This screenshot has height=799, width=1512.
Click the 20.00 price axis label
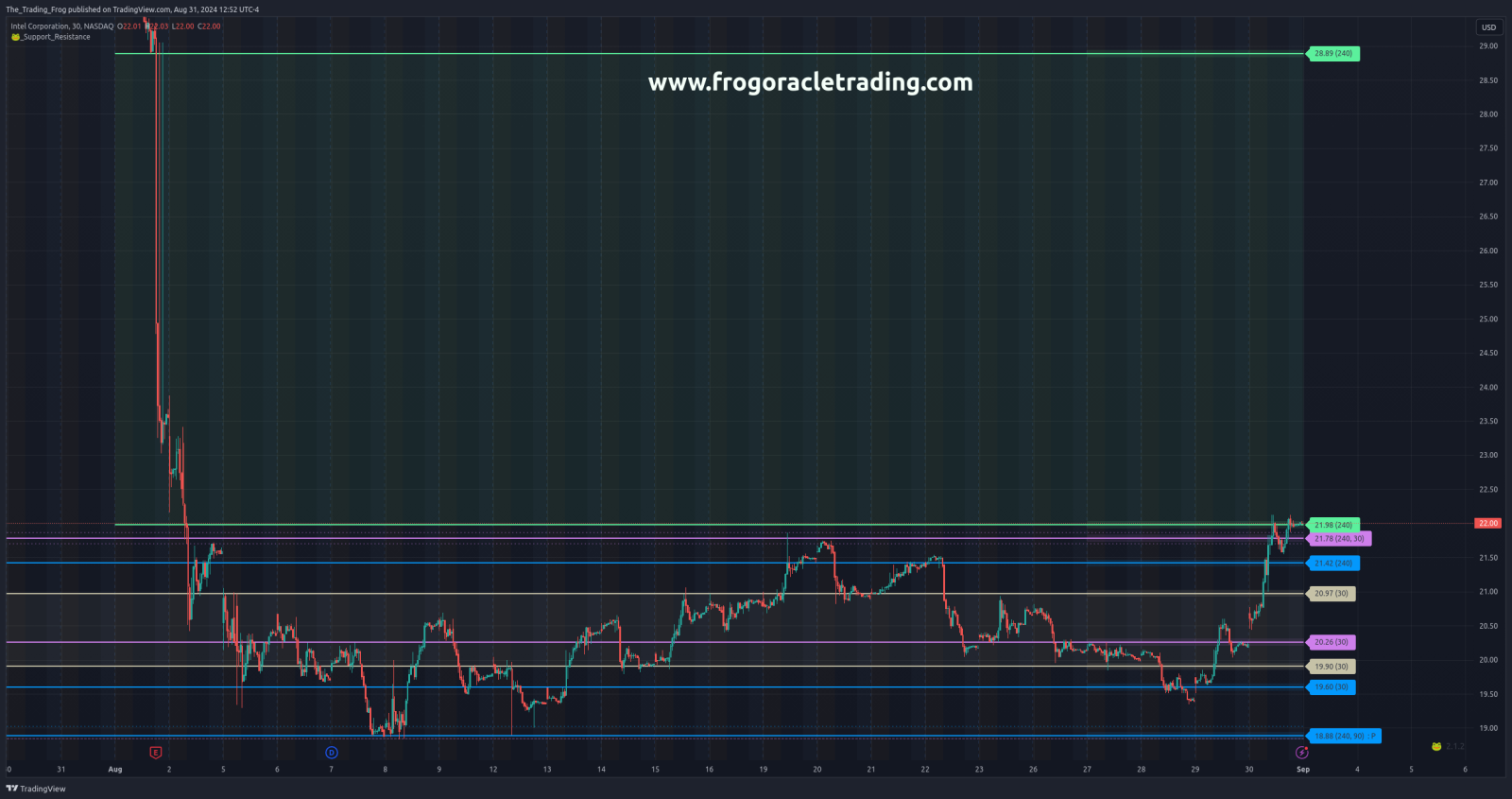pyautogui.click(x=1487, y=660)
